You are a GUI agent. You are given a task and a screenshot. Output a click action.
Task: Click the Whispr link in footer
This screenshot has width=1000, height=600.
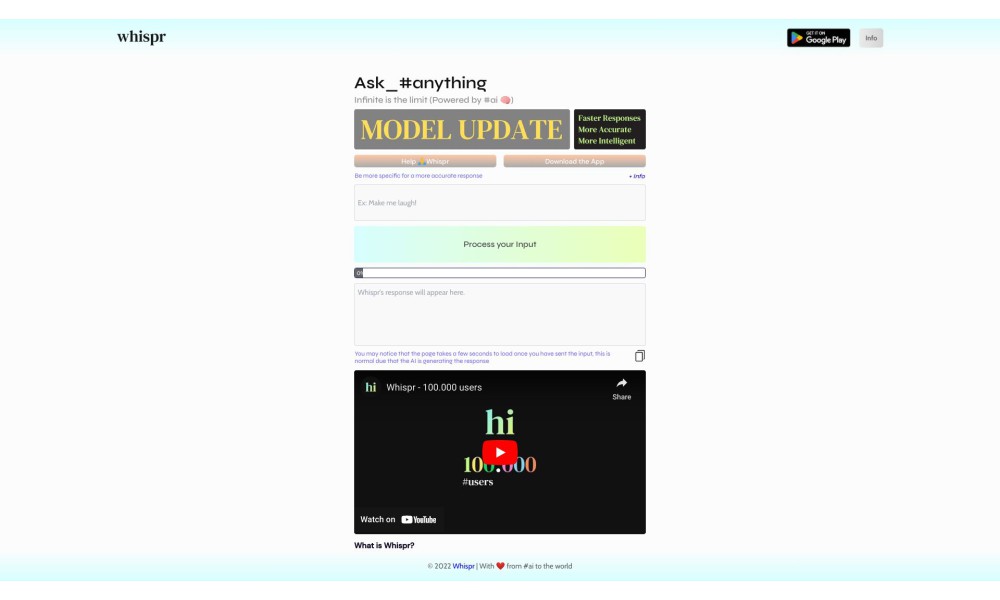464,566
